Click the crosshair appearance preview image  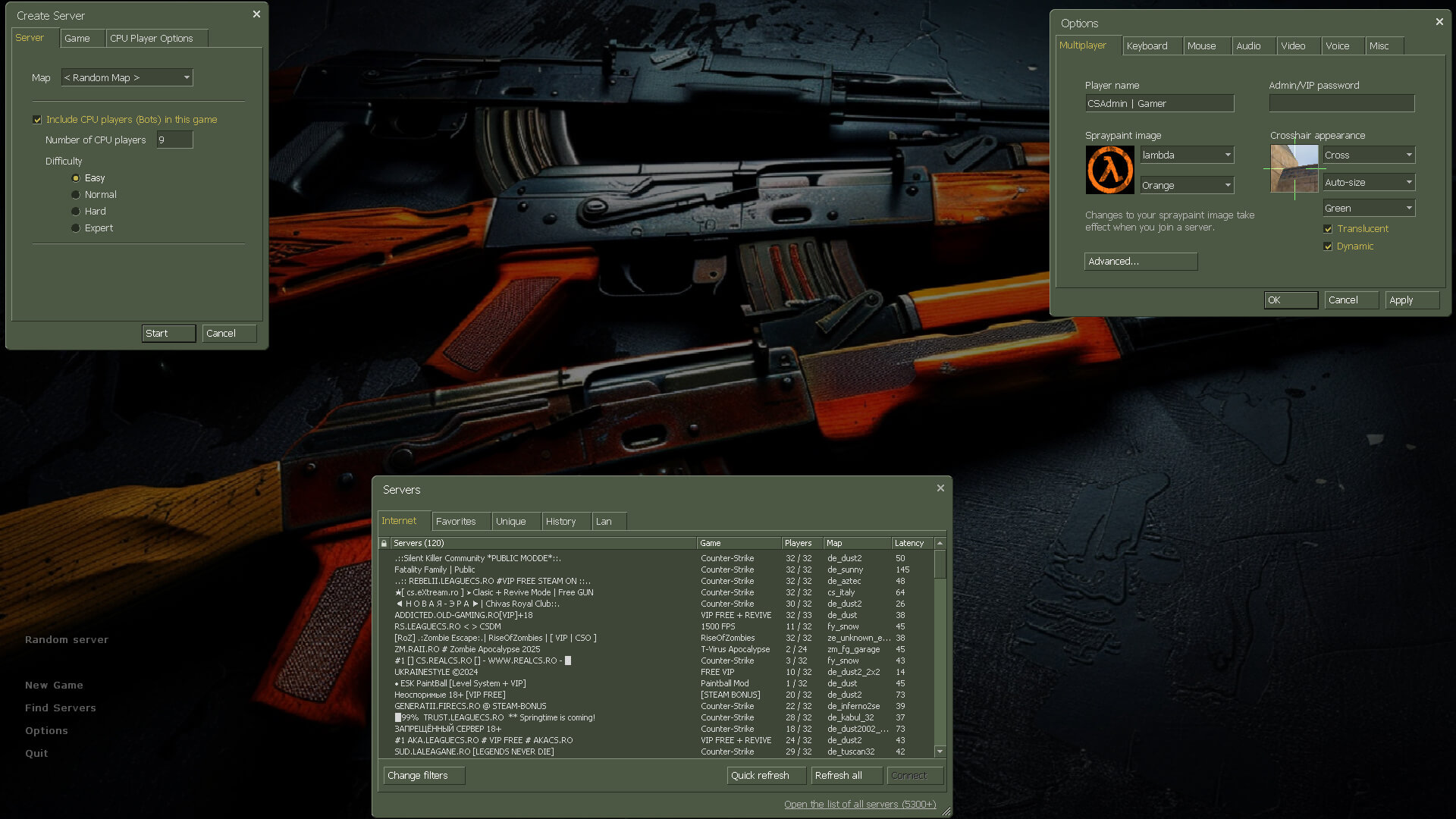1295,168
